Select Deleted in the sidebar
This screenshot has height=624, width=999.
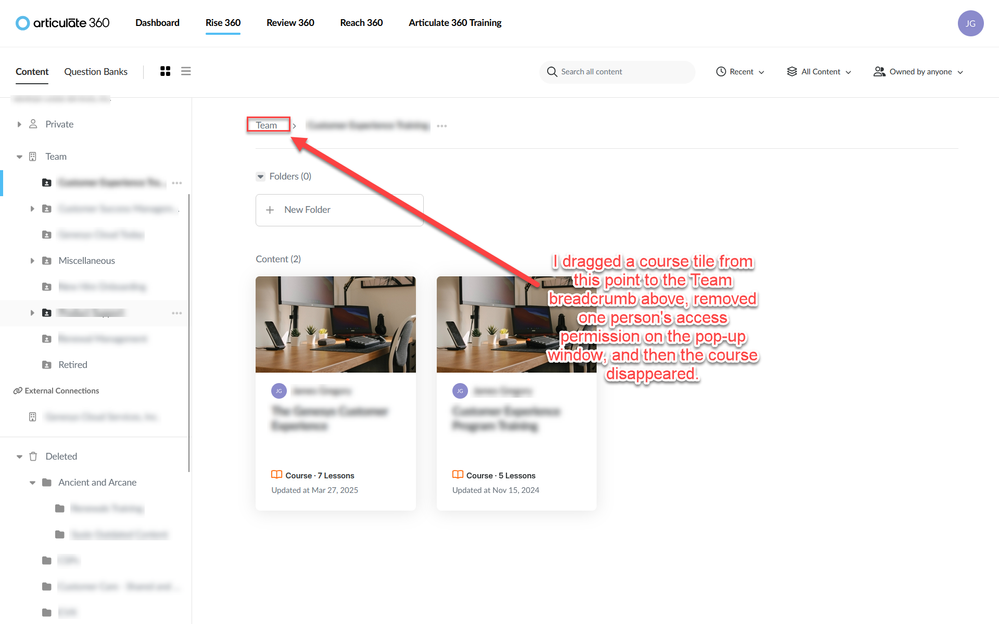pyautogui.click(x=61, y=456)
